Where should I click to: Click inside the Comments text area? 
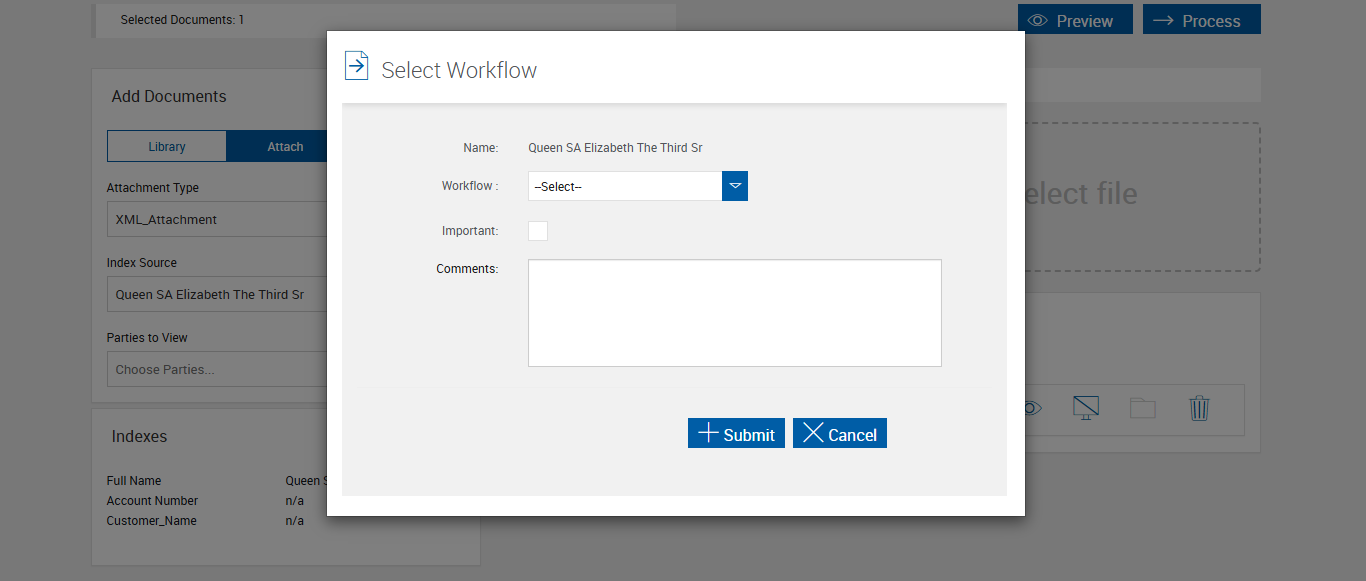coord(734,313)
